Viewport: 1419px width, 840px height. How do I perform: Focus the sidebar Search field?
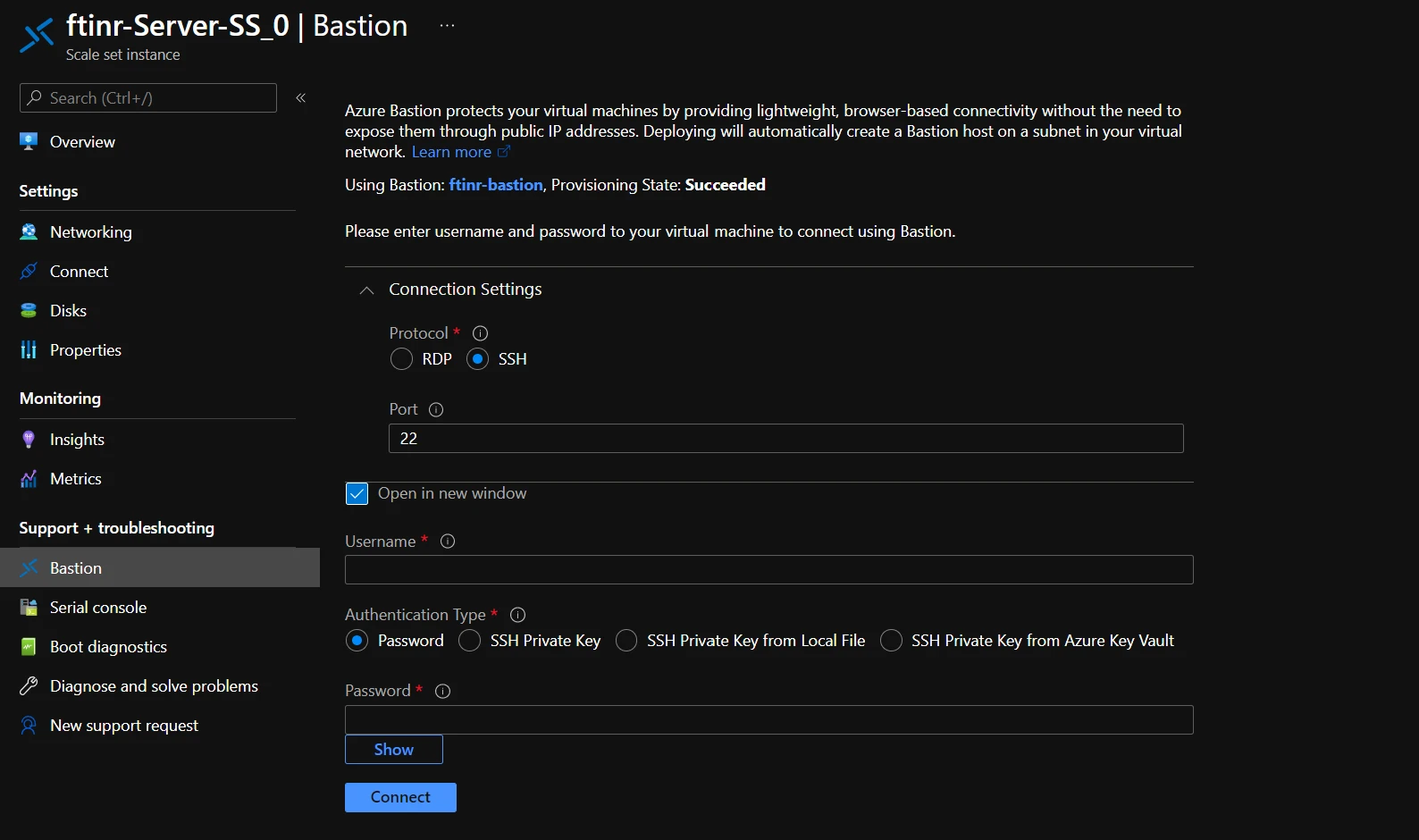click(148, 97)
